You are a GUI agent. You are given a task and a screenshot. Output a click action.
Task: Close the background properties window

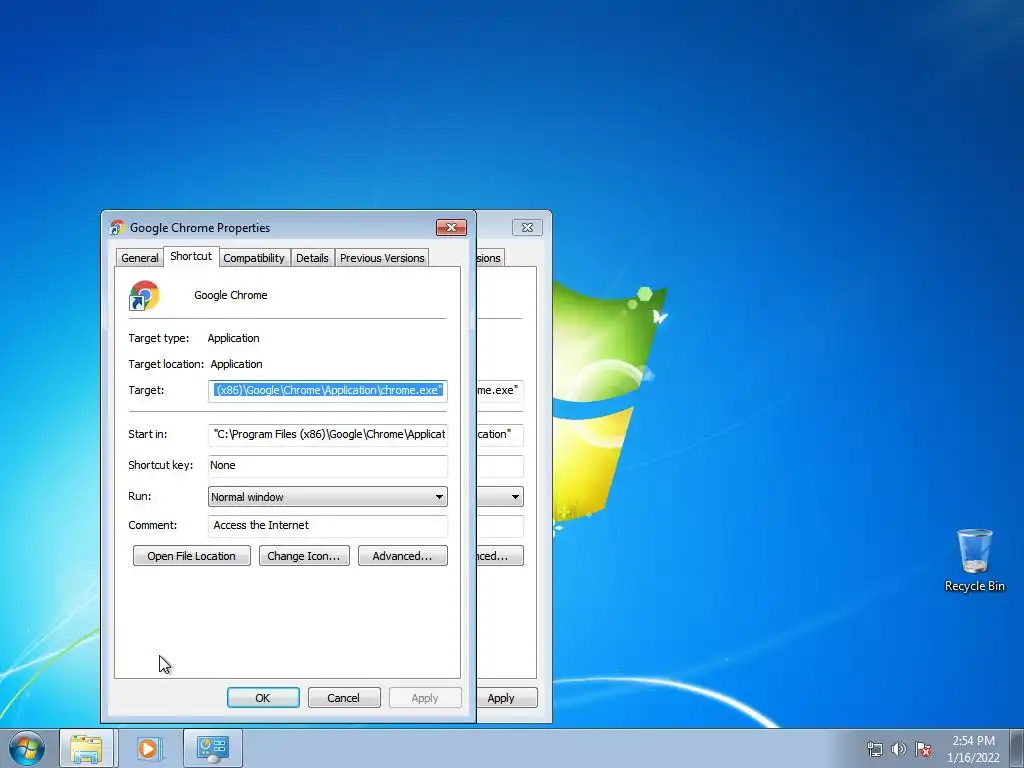click(x=528, y=227)
